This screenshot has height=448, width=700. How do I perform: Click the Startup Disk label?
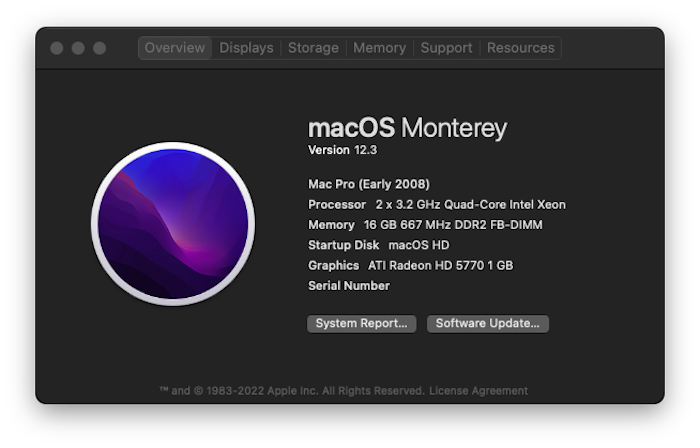pos(343,245)
